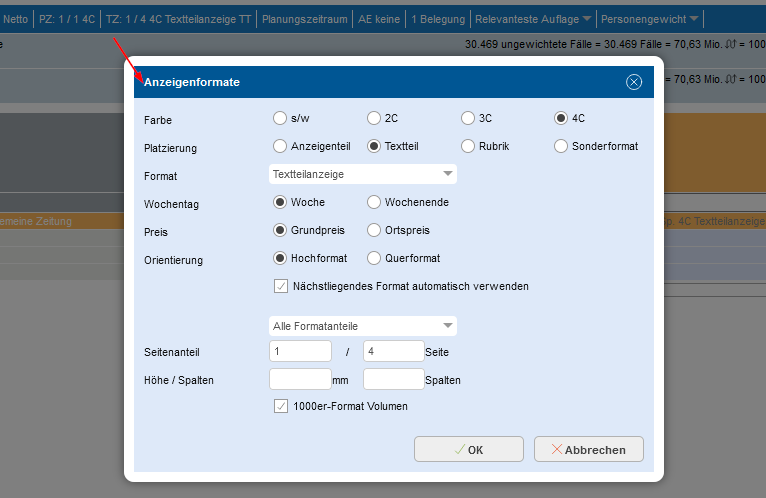
Task: Toggle Nächstliegendes Format automatisch verwenden checkbox
Action: point(280,286)
